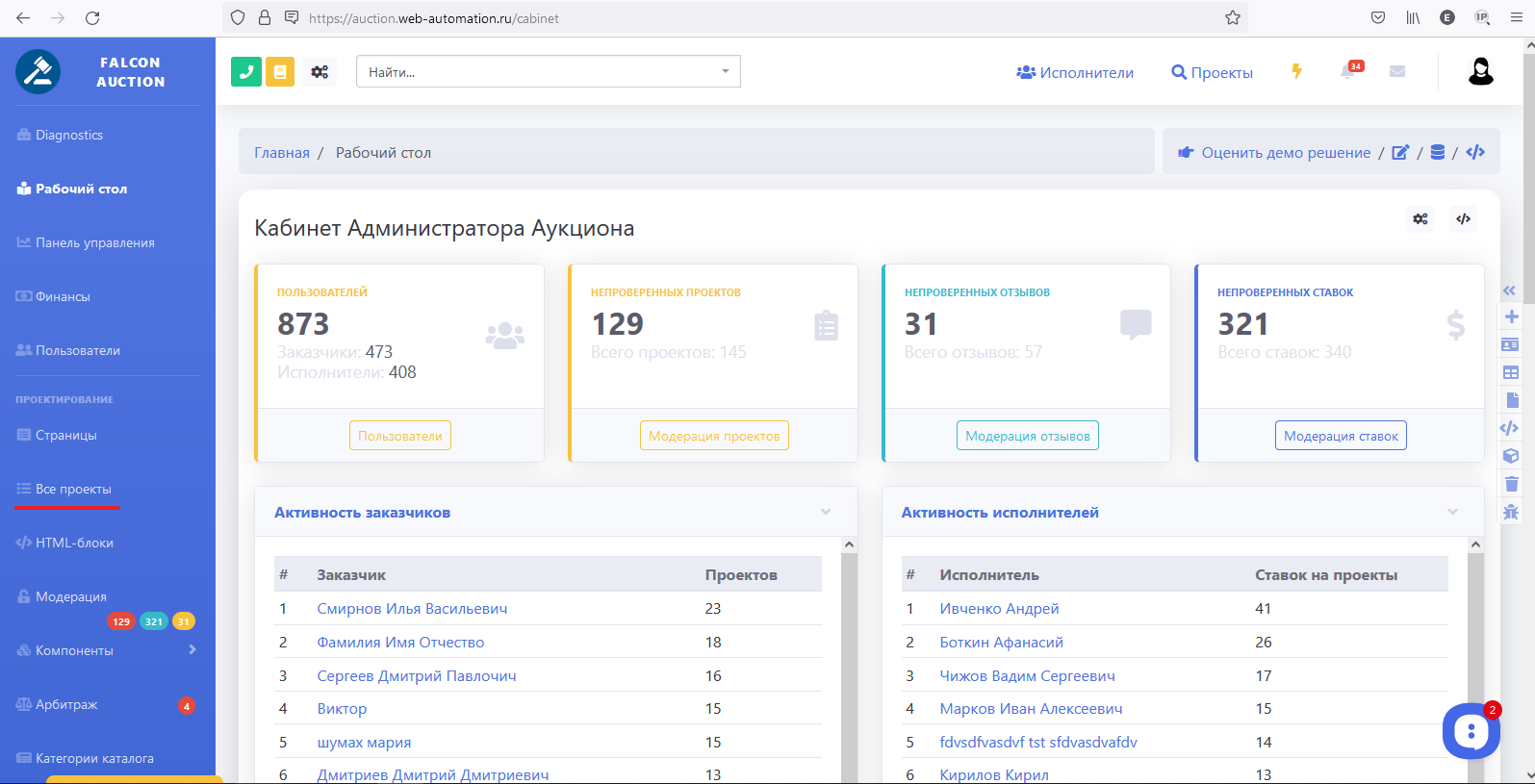The image size is (1535, 784).
Task: Click cabinet code view icon
Action: (1463, 219)
